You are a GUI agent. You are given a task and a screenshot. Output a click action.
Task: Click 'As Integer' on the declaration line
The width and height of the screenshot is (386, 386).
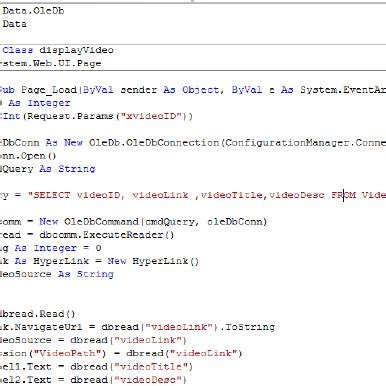39,103
